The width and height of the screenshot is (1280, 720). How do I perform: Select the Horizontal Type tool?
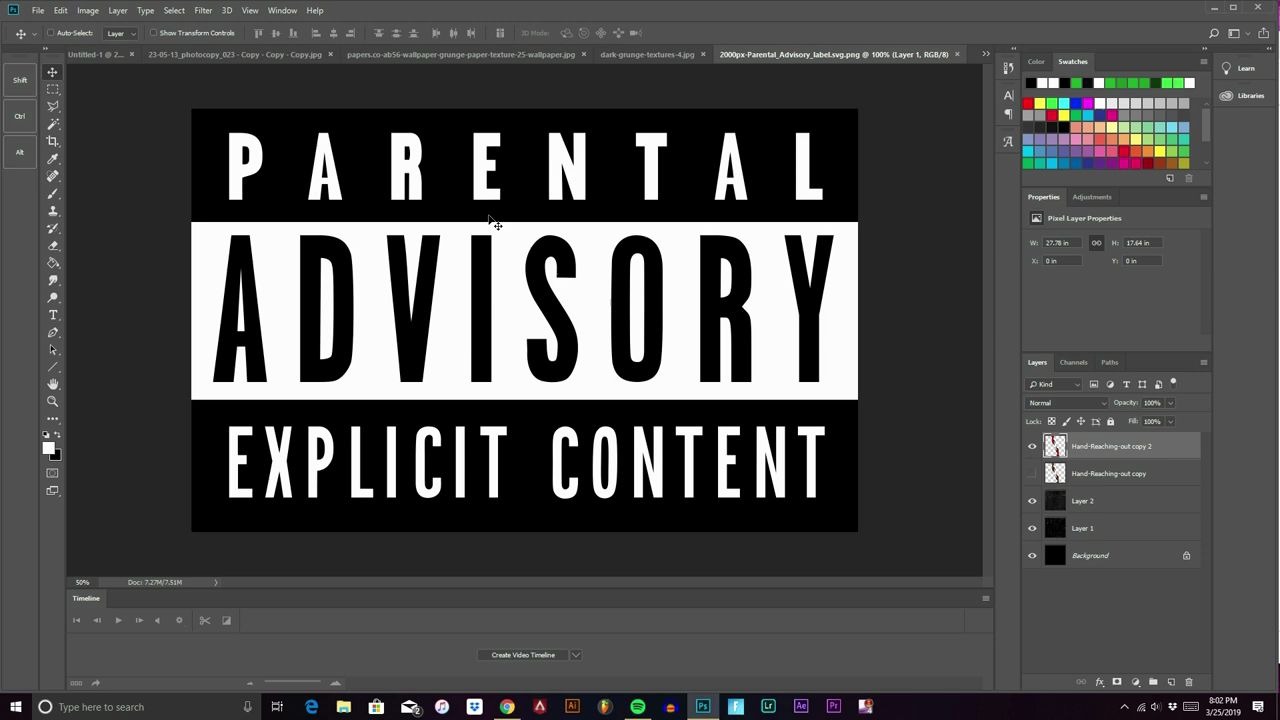pyautogui.click(x=53, y=315)
